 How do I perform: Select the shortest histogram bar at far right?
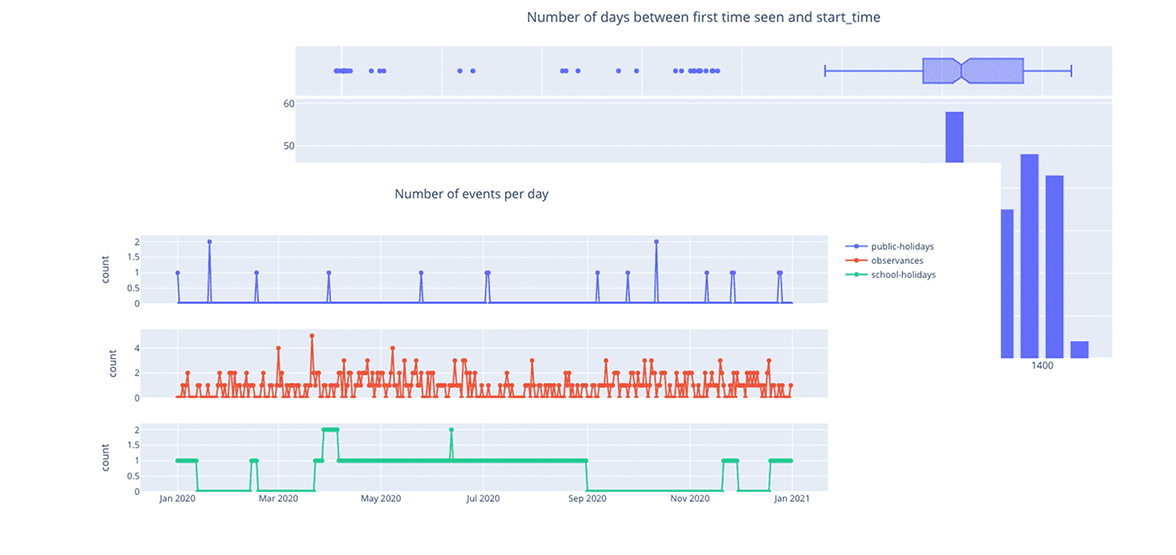(x=1079, y=349)
